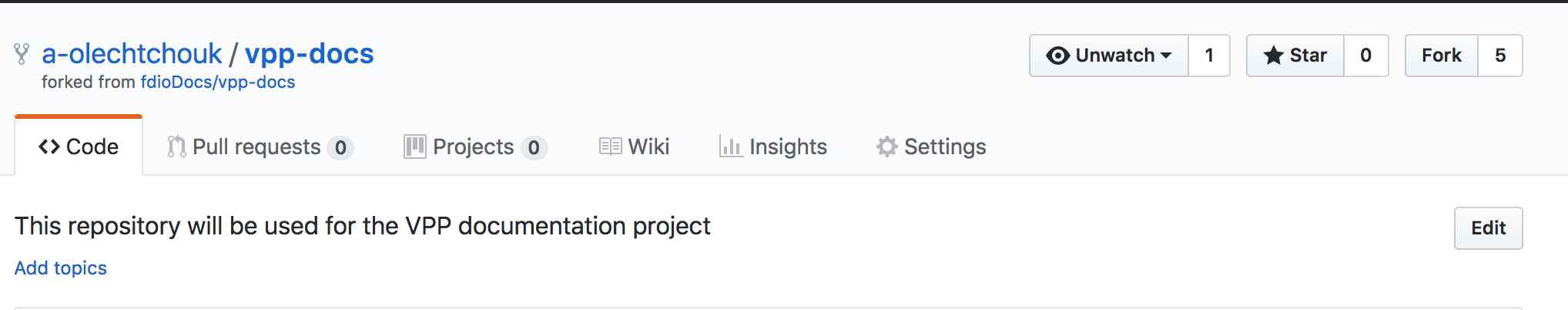Click the Pull requests icon

point(177,147)
